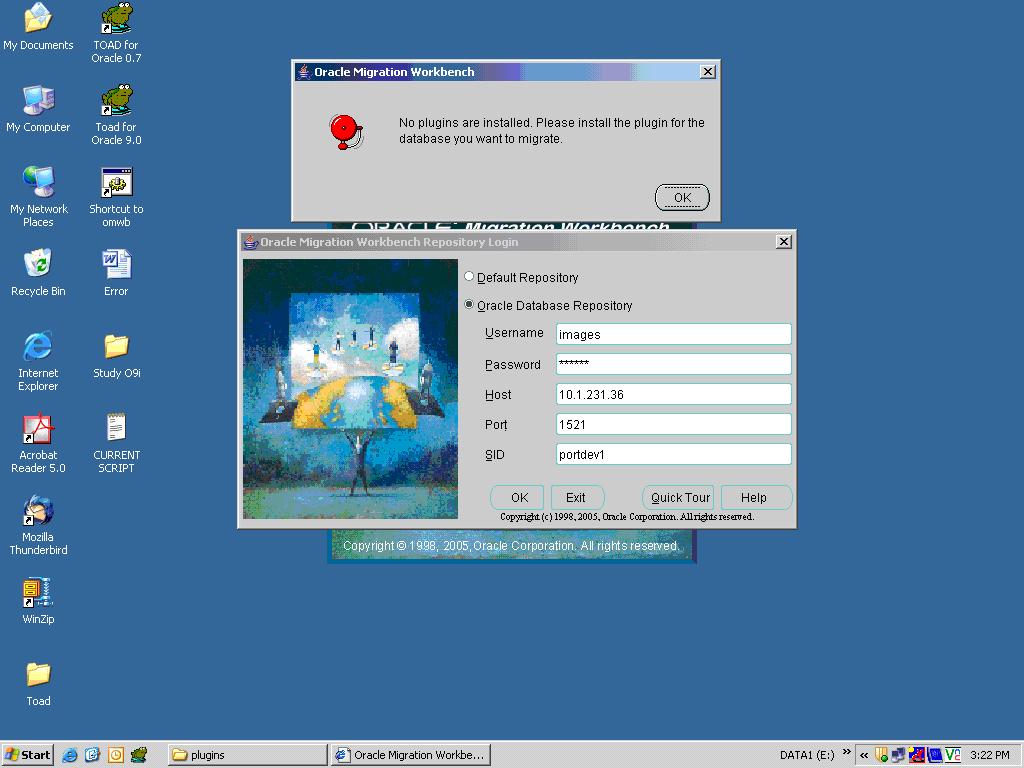Click the Help button in the login dialog
This screenshot has width=1024, height=768.
754,498
